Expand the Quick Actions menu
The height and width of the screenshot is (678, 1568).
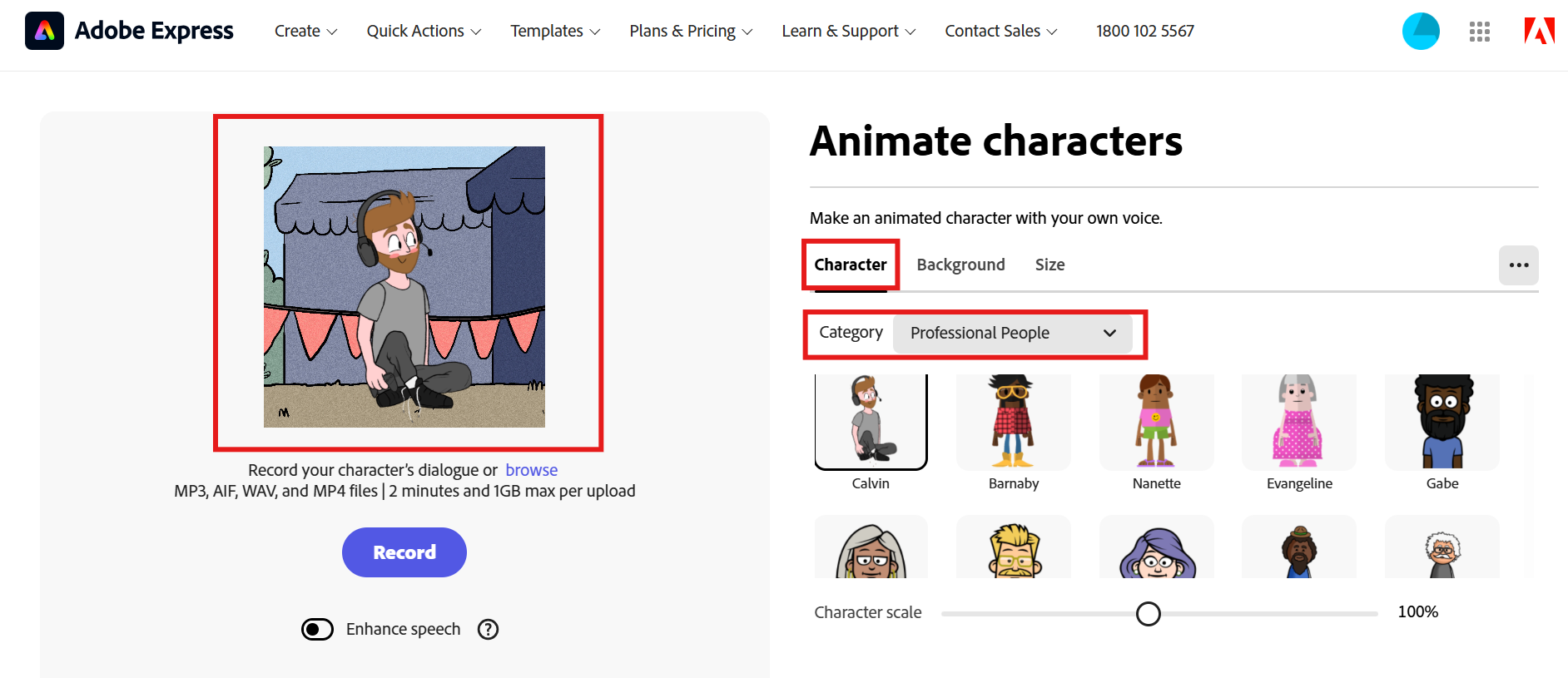[x=424, y=31]
